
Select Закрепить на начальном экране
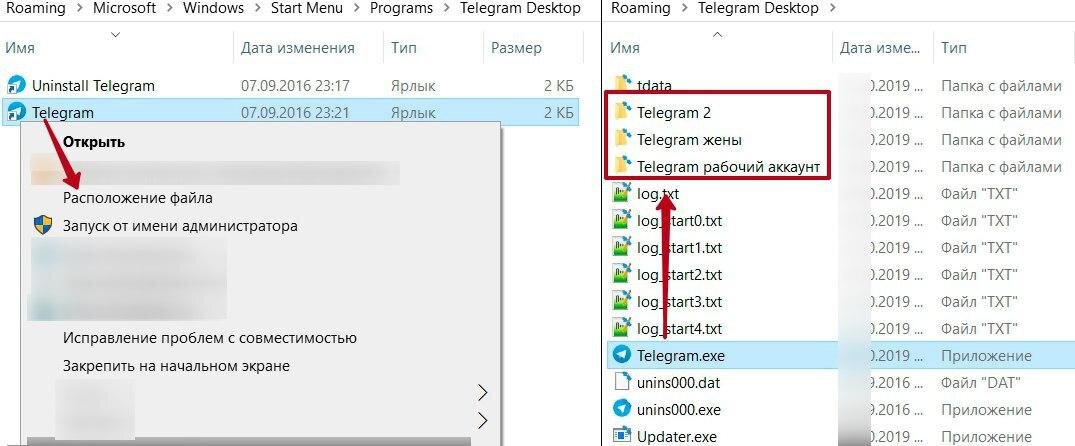176,366
